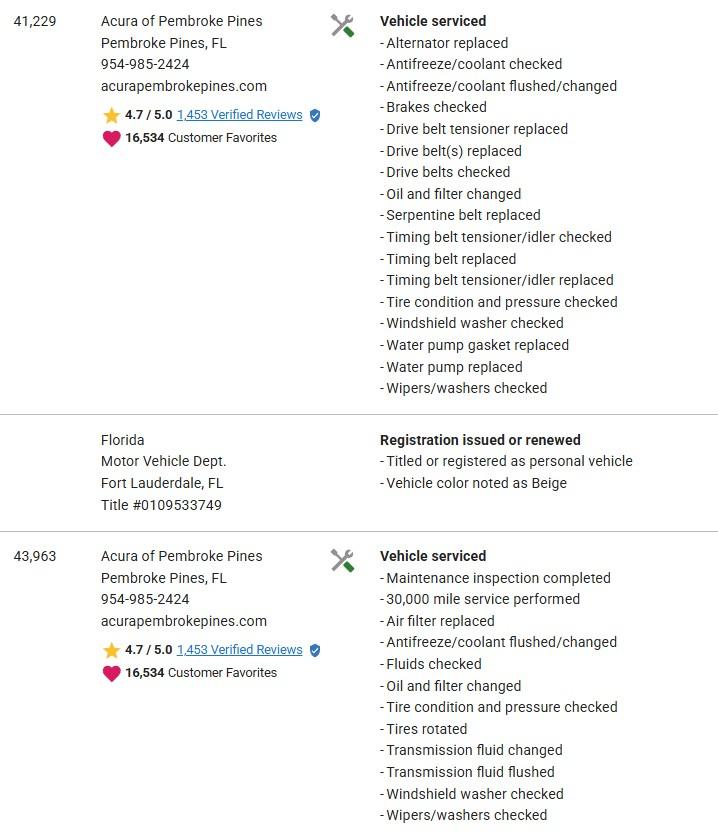
Task: Click the gold star rating icon in the 41,229 mile record
Action: [111, 116]
